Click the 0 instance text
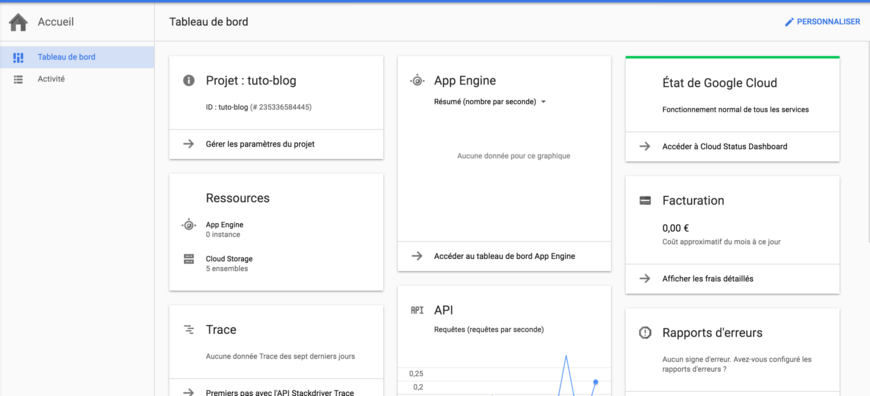Screen dimensions: 870x396 (x=223, y=235)
